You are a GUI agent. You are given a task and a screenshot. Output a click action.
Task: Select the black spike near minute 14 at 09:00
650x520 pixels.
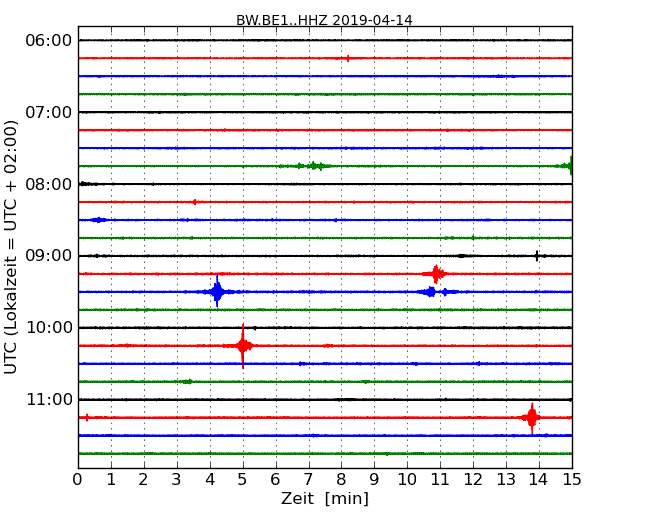537,256
